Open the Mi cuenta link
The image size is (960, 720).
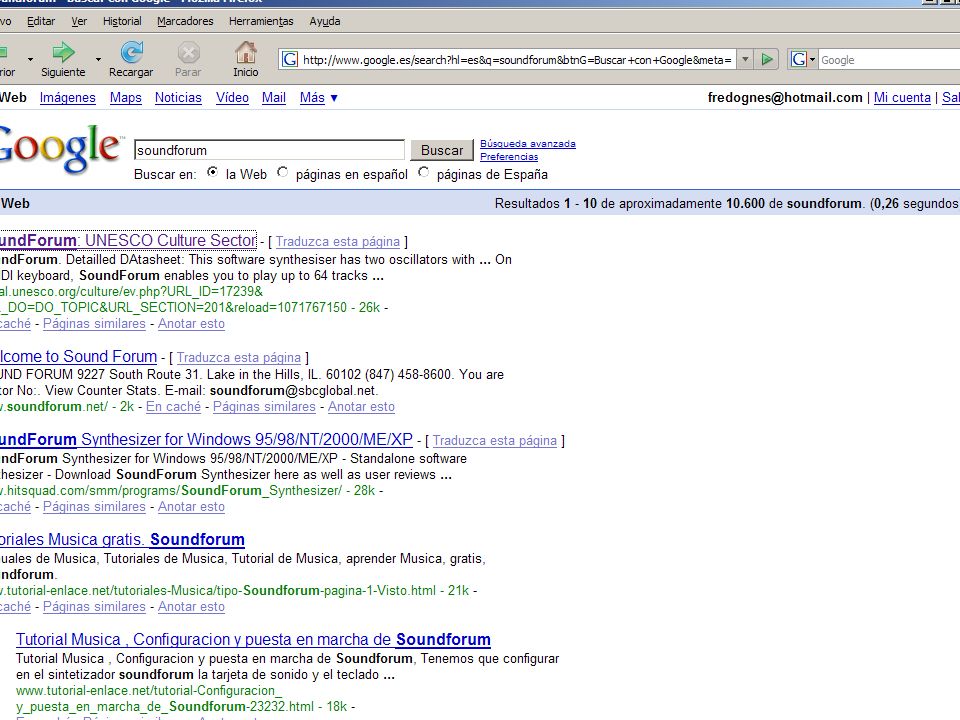[x=902, y=97]
